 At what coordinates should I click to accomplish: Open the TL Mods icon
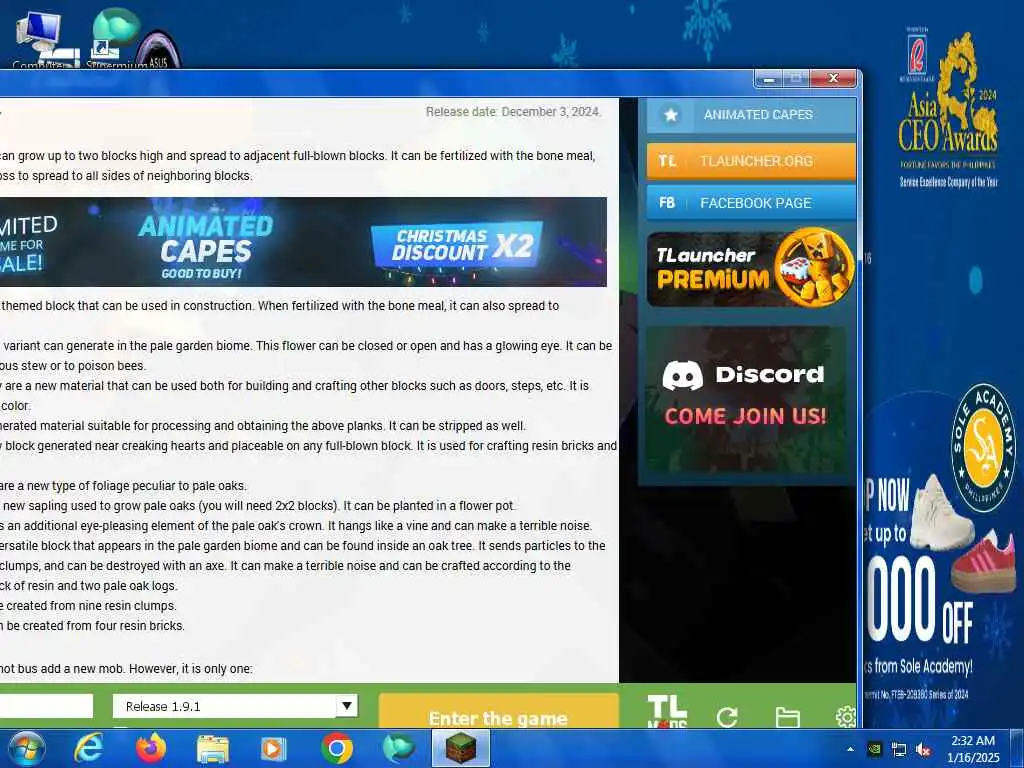click(x=667, y=712)
